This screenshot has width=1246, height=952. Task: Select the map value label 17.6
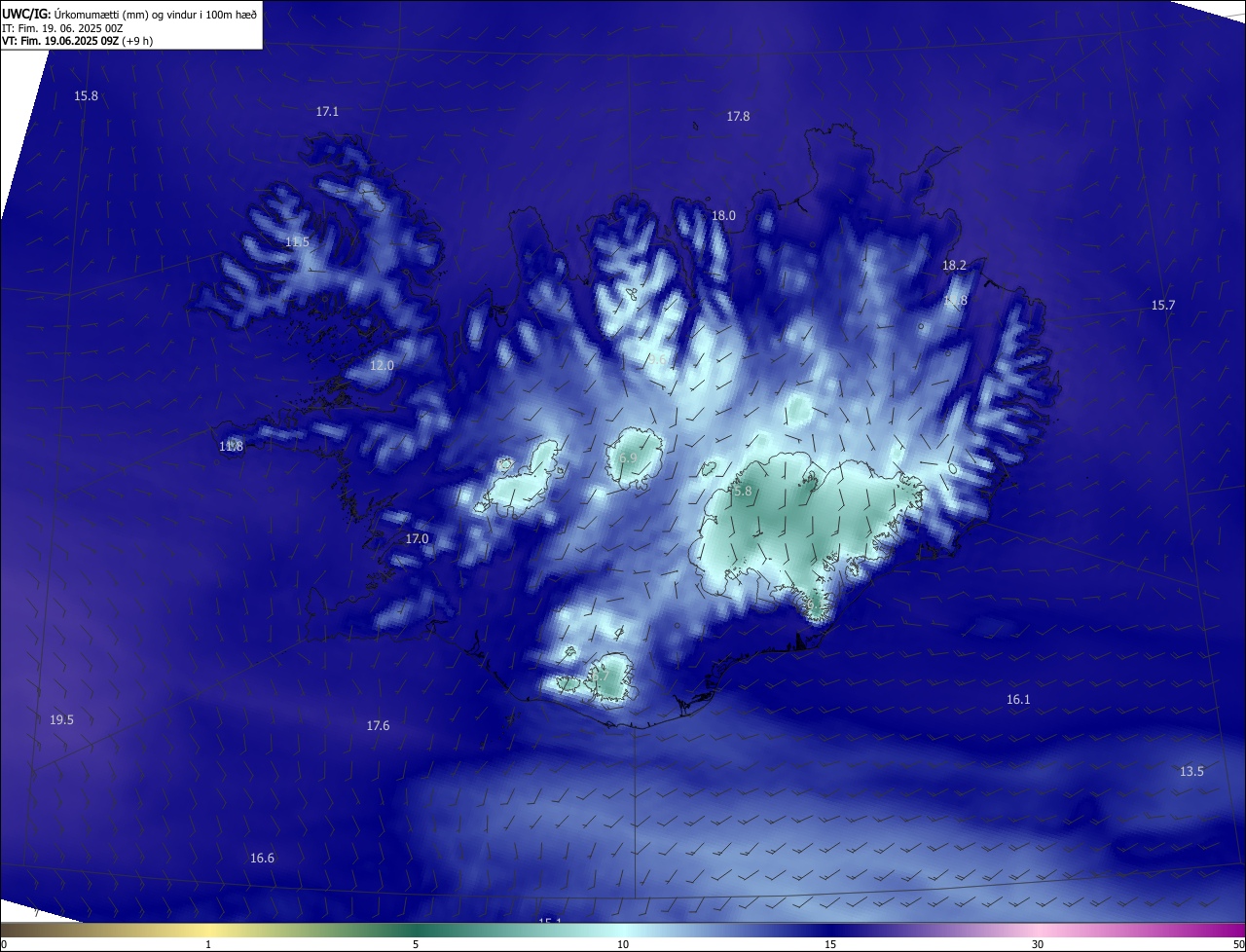[x=378, y=725]
